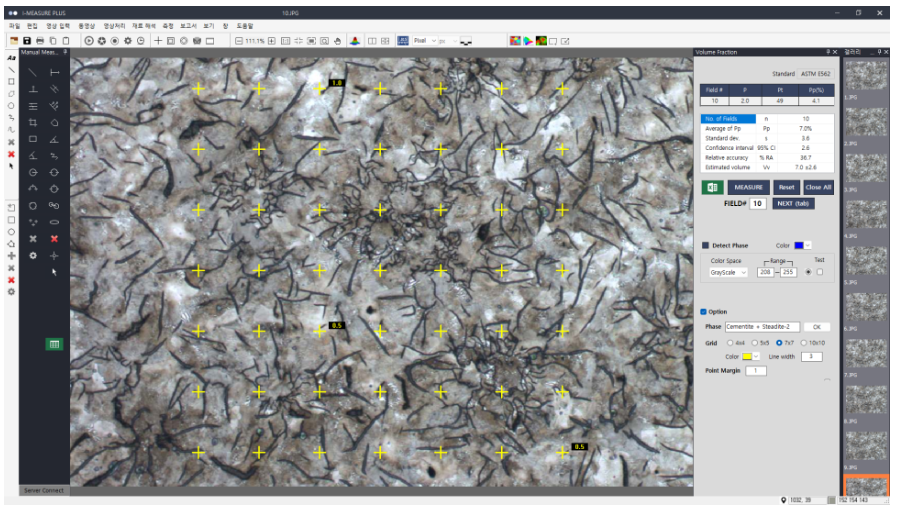Expand the grid yellow color dropdown
Viewport: 897px width, 510px height.
(x=756, y=357)
